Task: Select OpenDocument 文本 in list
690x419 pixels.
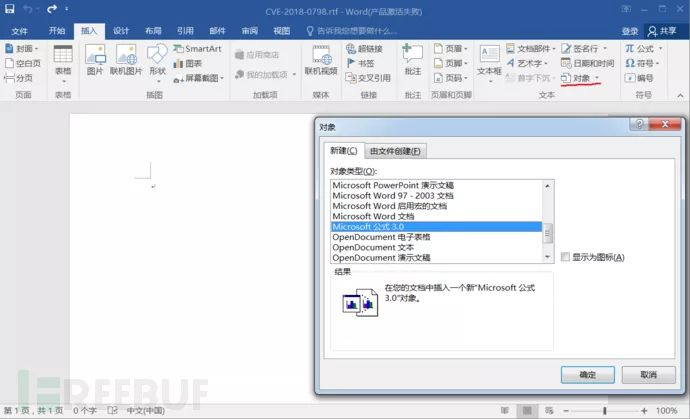Action: coord(437,247)
